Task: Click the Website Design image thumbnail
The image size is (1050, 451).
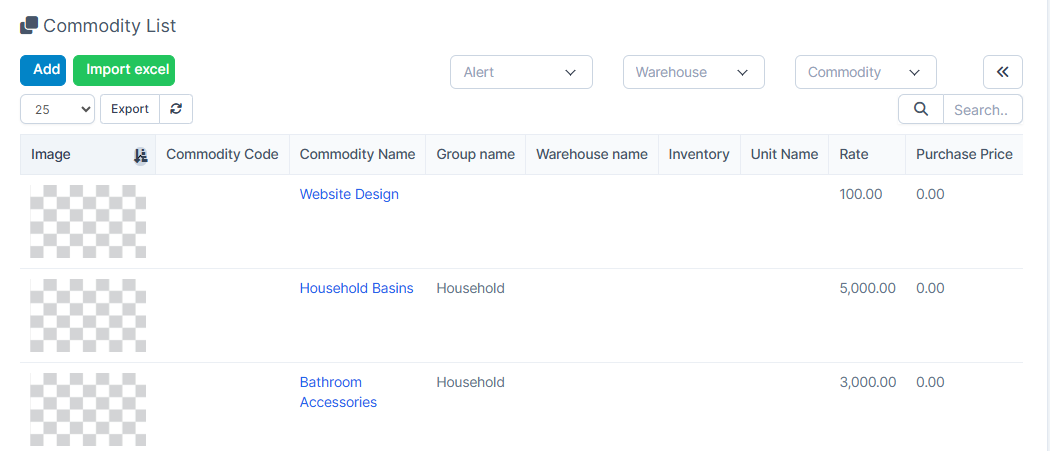Action: 88,221
